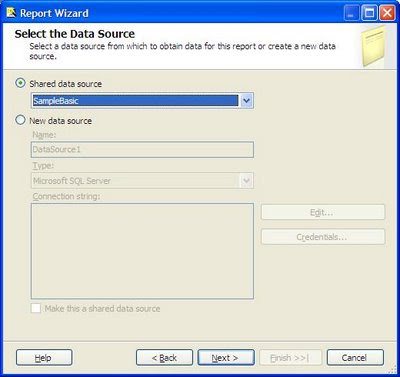
Task: Click inside the Connection string box
Action: coord(142,251)
